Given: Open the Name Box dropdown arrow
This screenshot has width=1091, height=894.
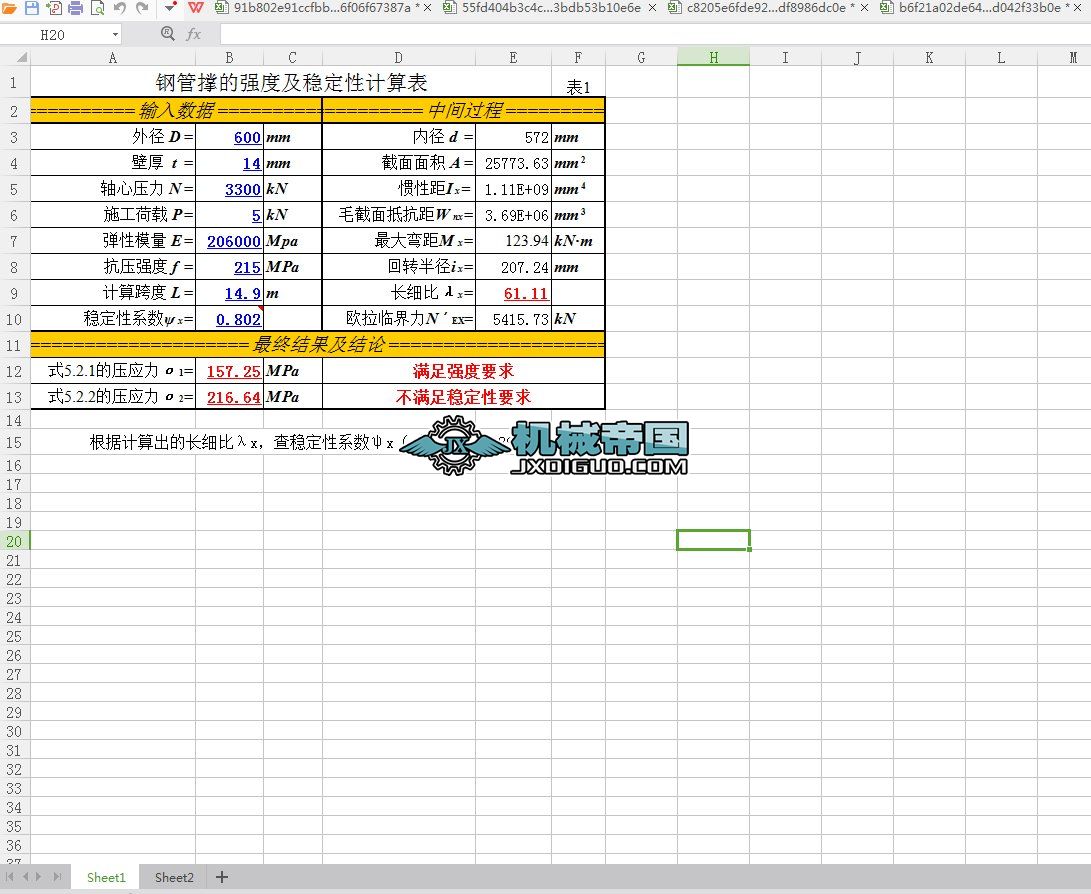Looking at the screenshot, I should (x=114, y=33).
